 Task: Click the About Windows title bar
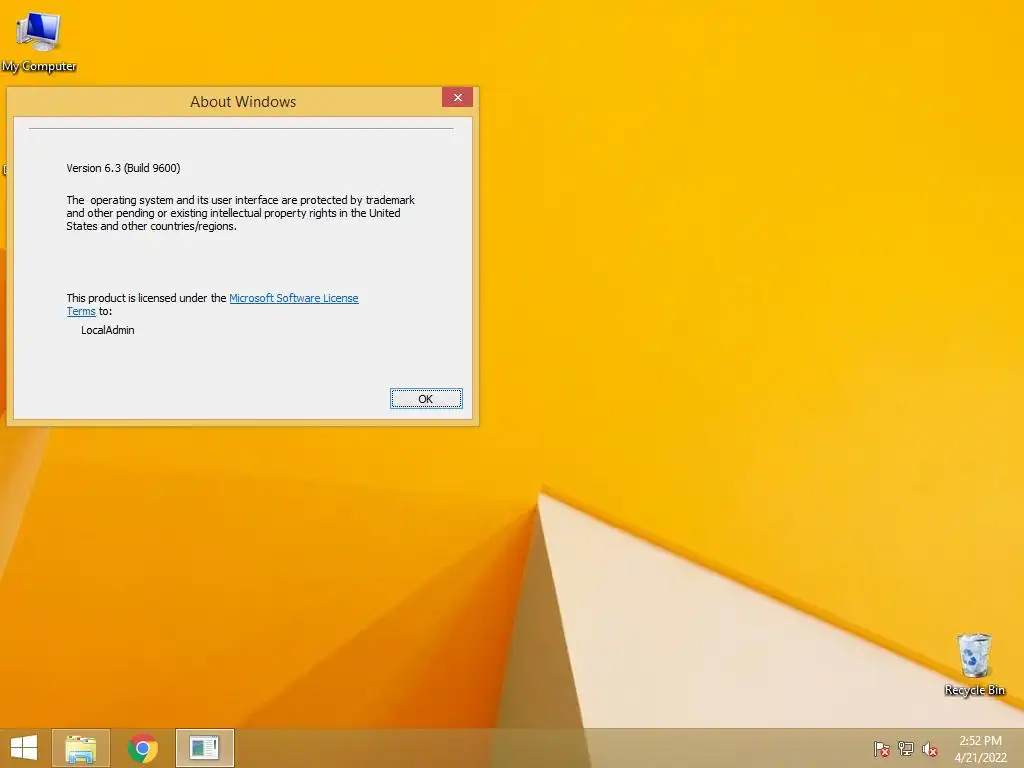[243, 102]
